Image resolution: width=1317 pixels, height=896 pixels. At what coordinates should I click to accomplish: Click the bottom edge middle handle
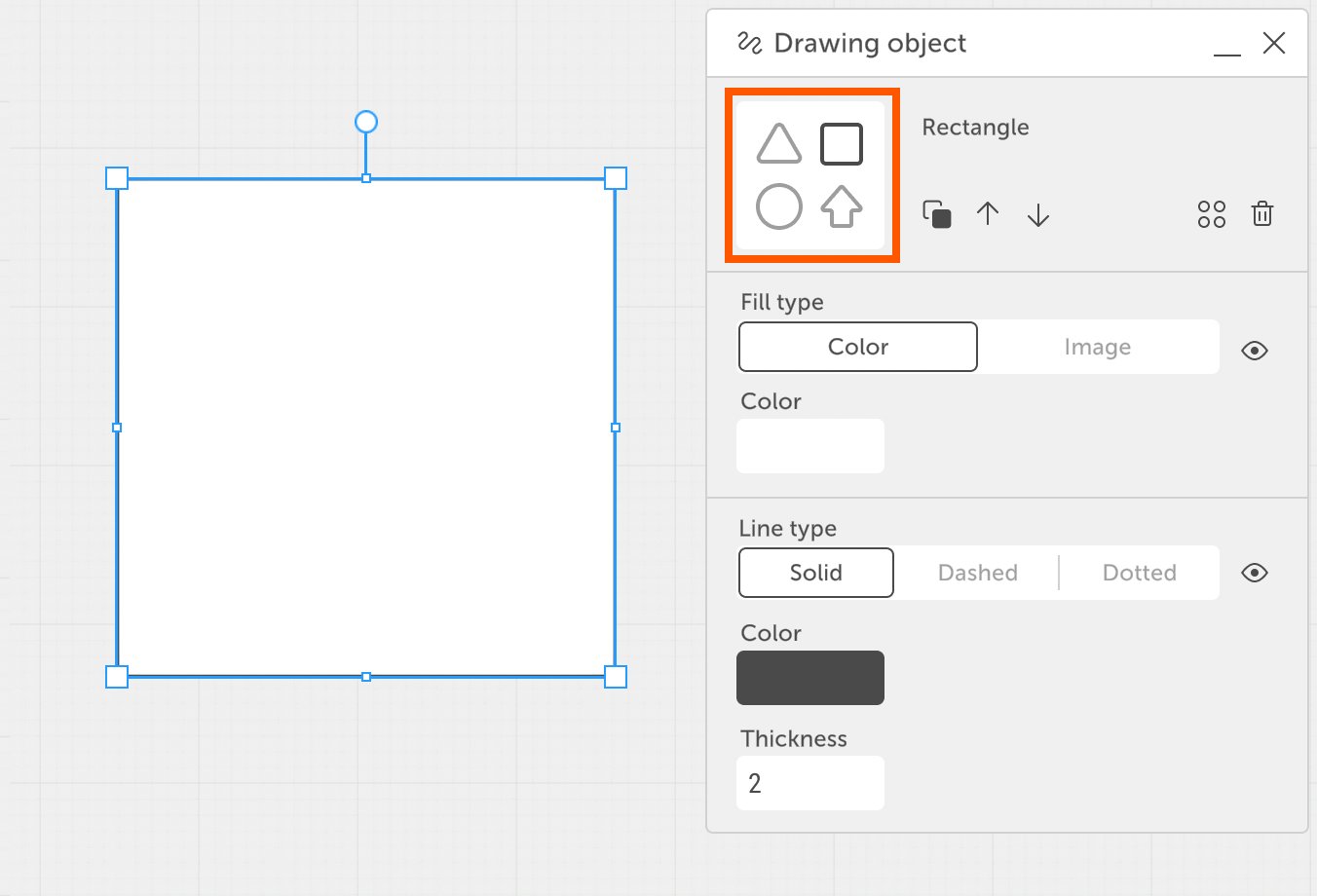(366, 677)
